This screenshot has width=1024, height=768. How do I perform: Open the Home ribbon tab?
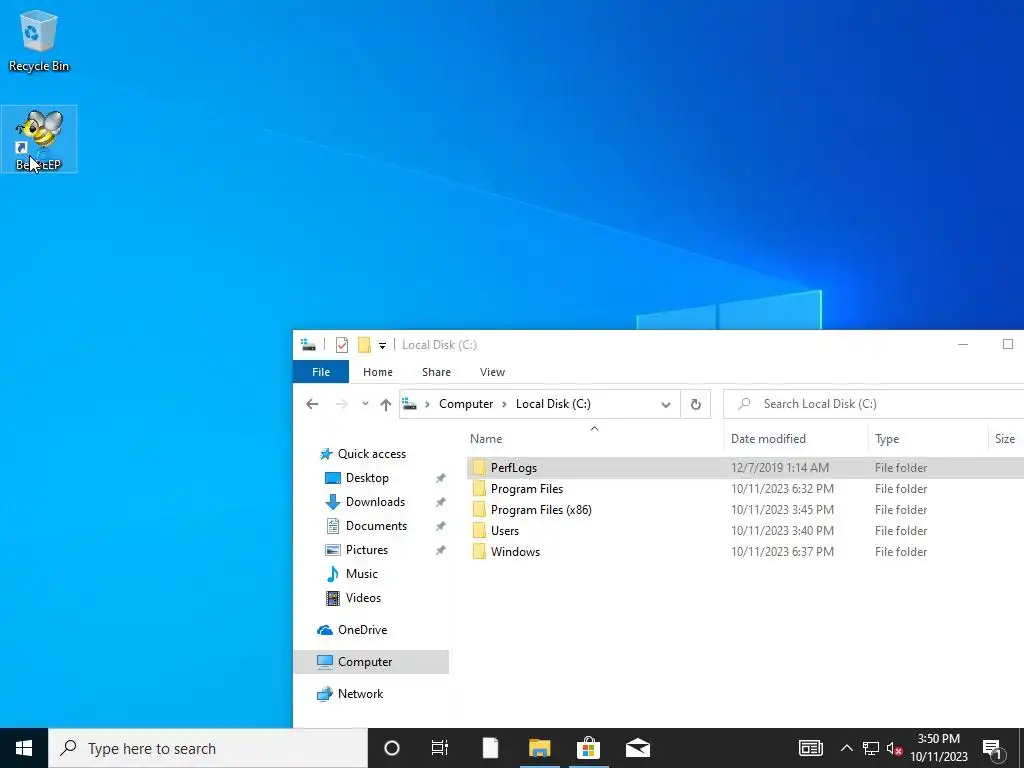(377, 372)
